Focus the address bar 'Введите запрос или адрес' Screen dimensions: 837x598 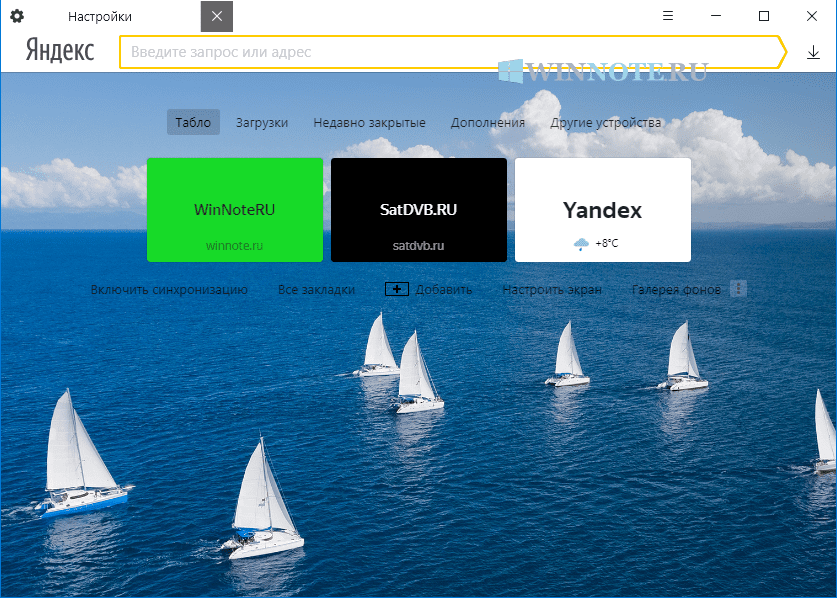click(x=453, y=52)
